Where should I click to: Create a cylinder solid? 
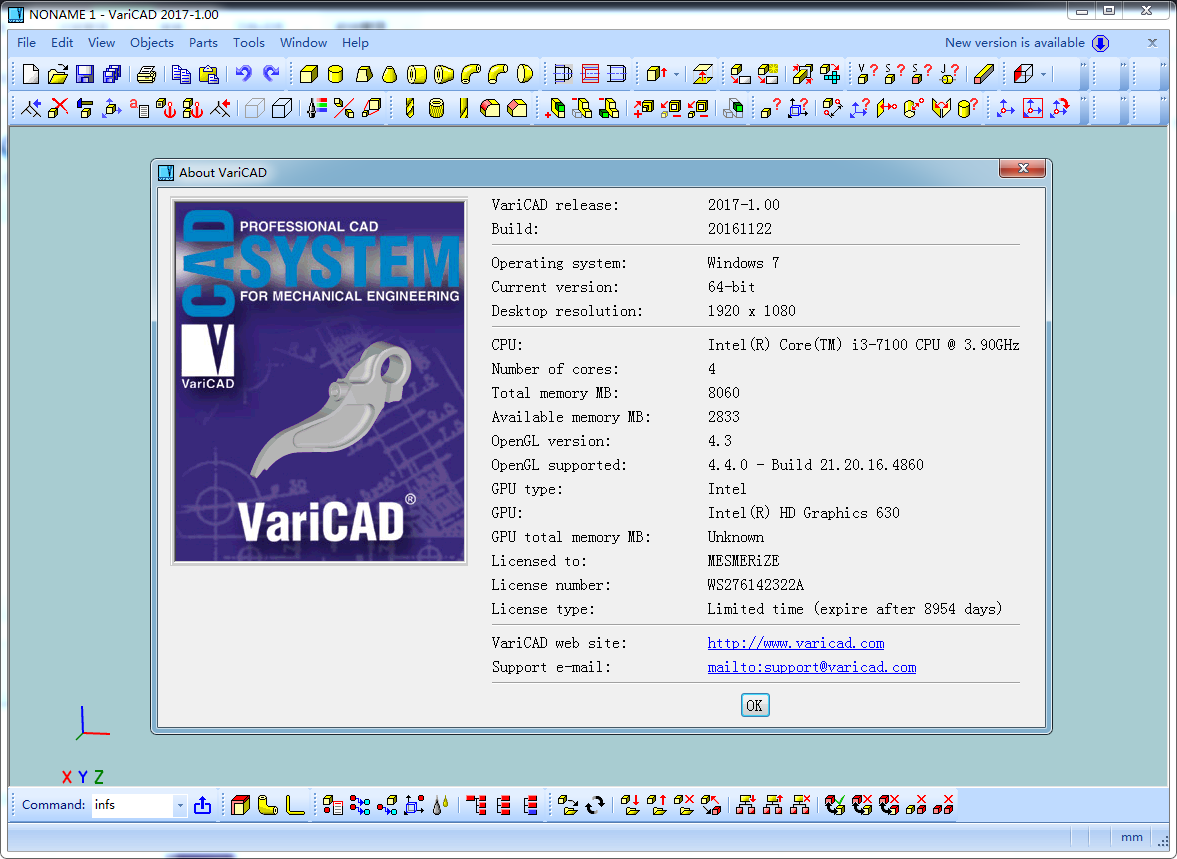pos(334,74)
